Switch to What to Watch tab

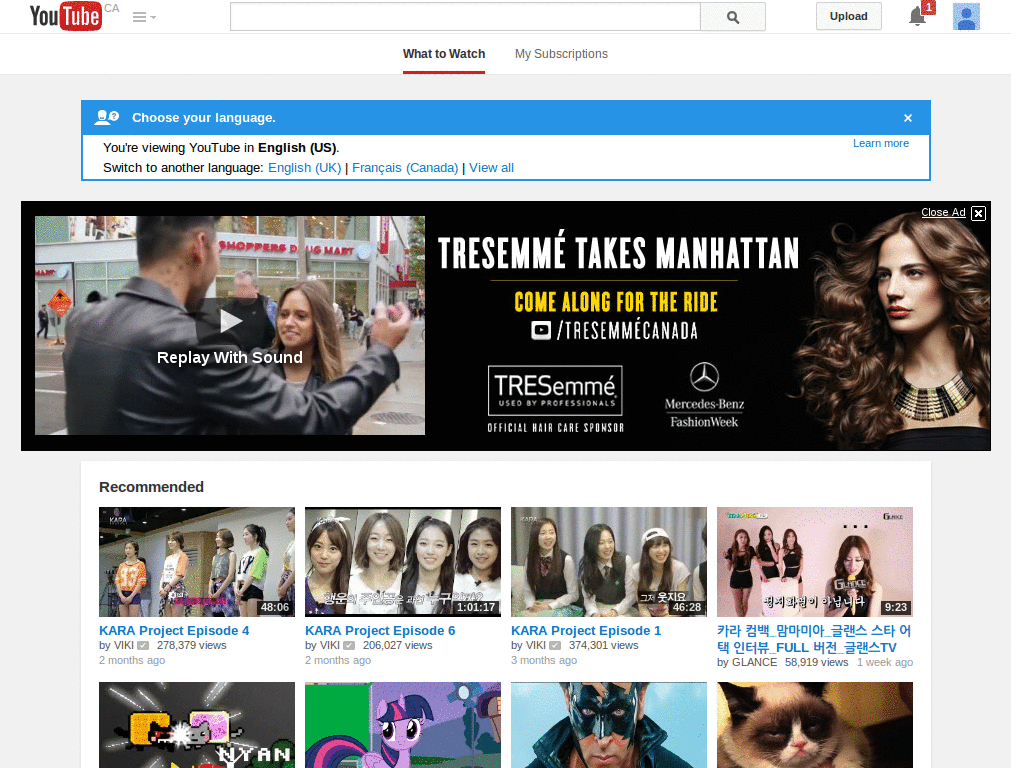443,54
